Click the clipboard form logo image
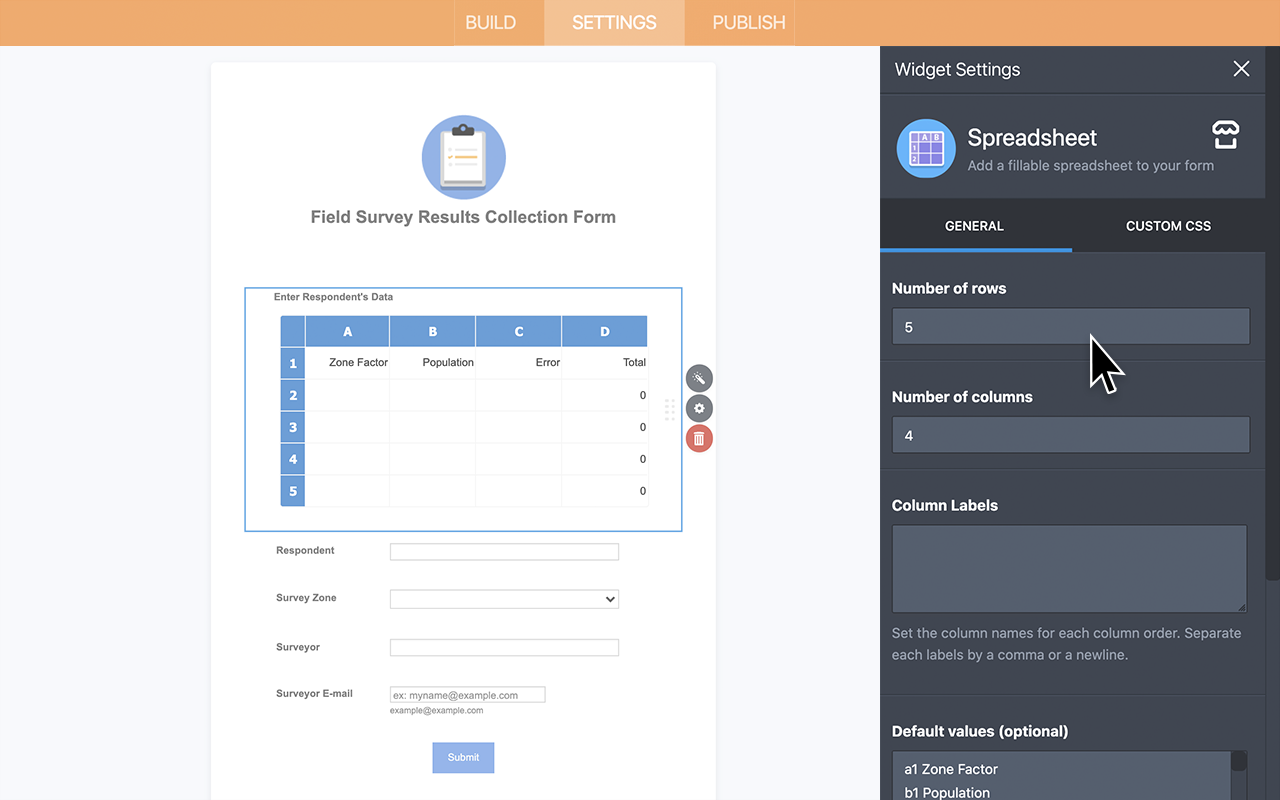Viewport: 1280px width, 800px height. (463, 158)
